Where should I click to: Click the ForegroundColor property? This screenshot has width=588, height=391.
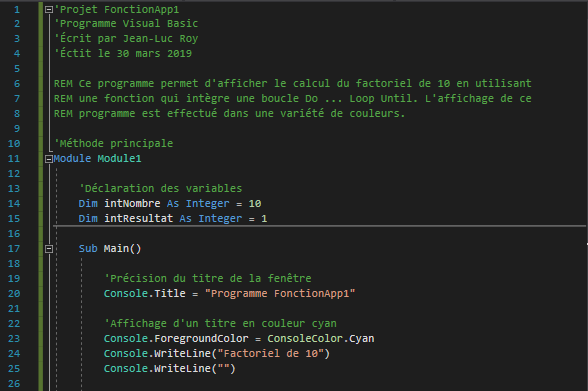[x=201, y=339]
